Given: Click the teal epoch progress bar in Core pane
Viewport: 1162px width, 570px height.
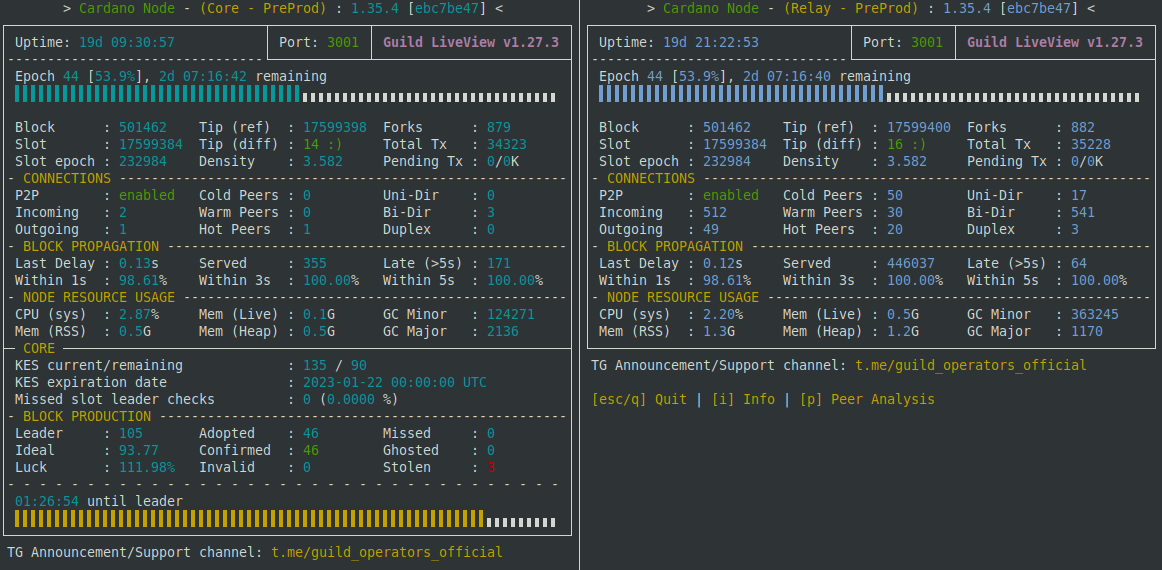Looking at the screenshot, I should pyautogui.click(x=285, y=94).
